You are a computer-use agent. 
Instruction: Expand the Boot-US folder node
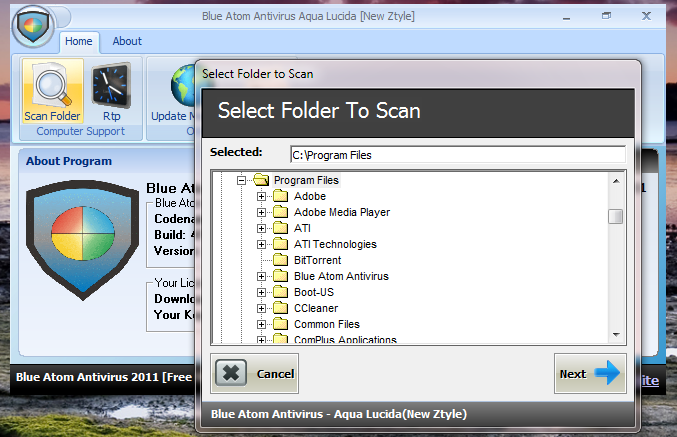261,292
